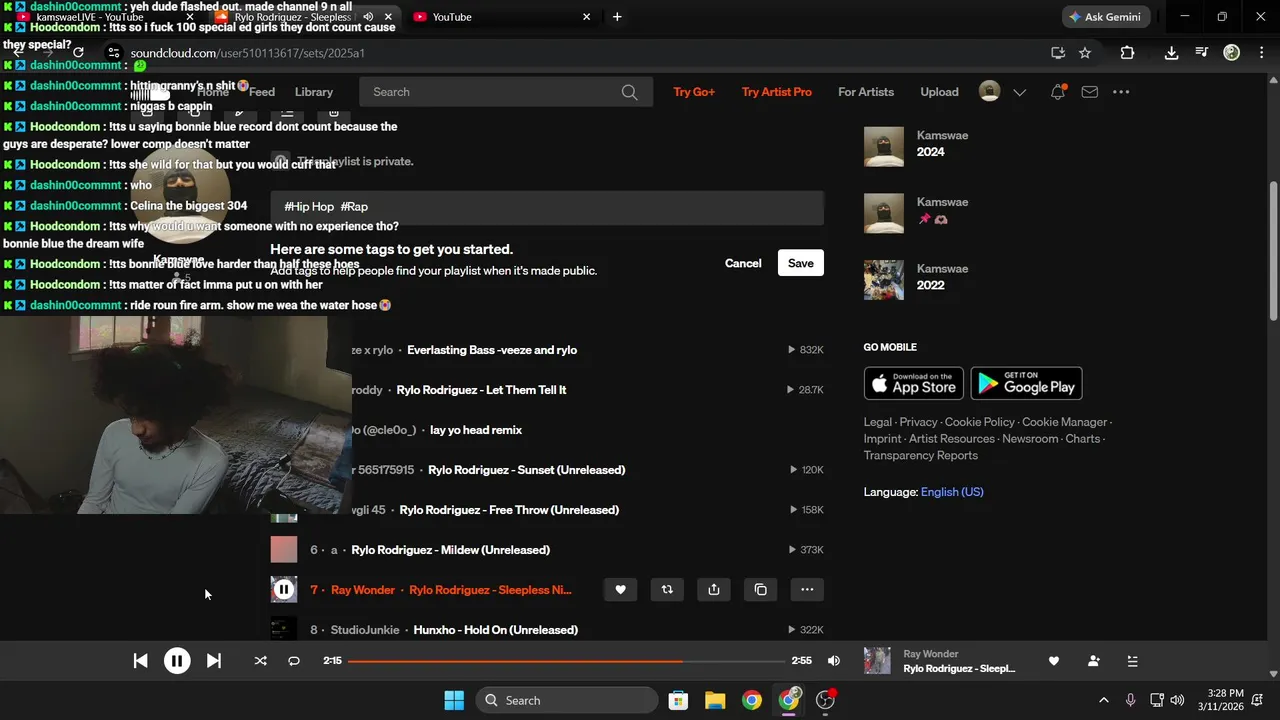1280x720 pixels.
Task: Open Microsoft Store from taskbar
Action: 678,700
